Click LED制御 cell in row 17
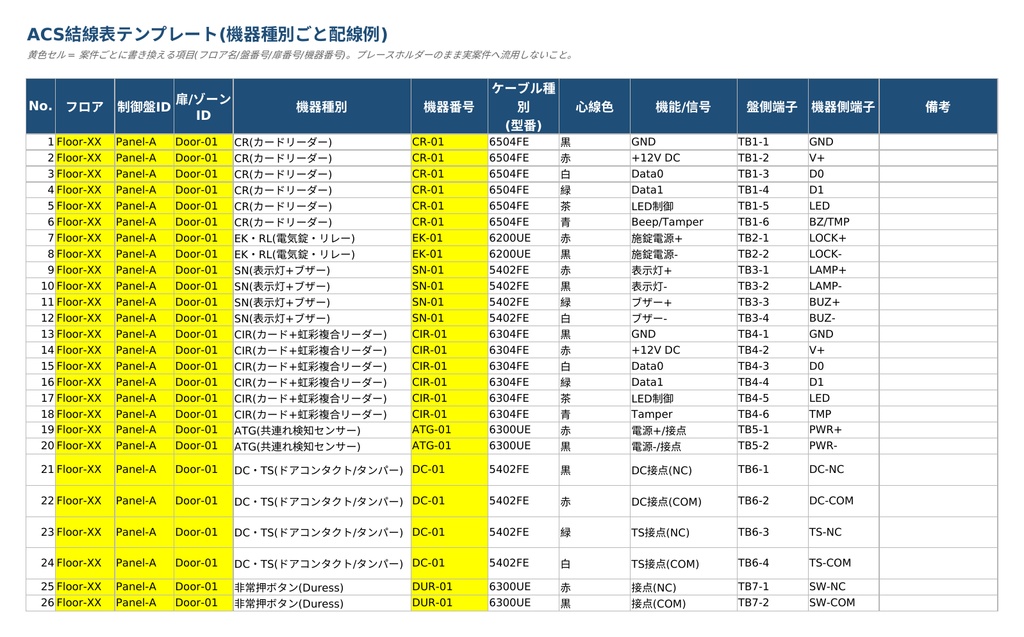Image resolution: width=1024 pixels, height=637 pixels. click(683, 398)
